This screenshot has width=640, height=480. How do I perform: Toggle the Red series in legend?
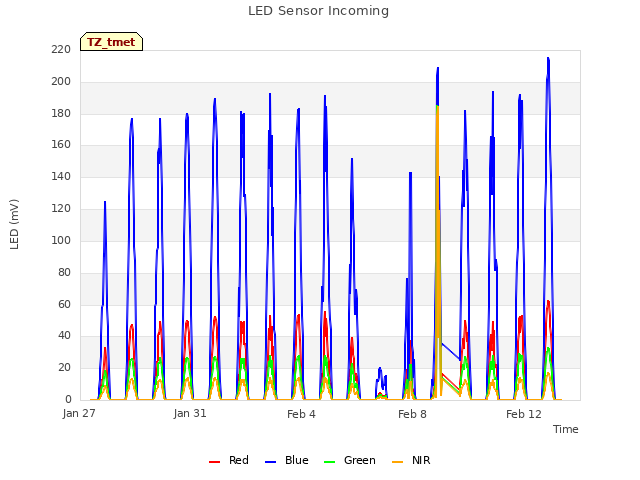tap(229, 460)
